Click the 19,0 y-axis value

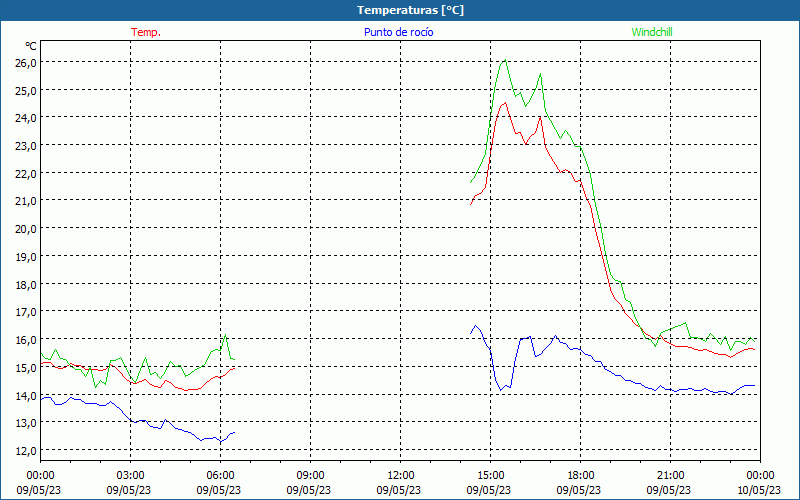26,257
